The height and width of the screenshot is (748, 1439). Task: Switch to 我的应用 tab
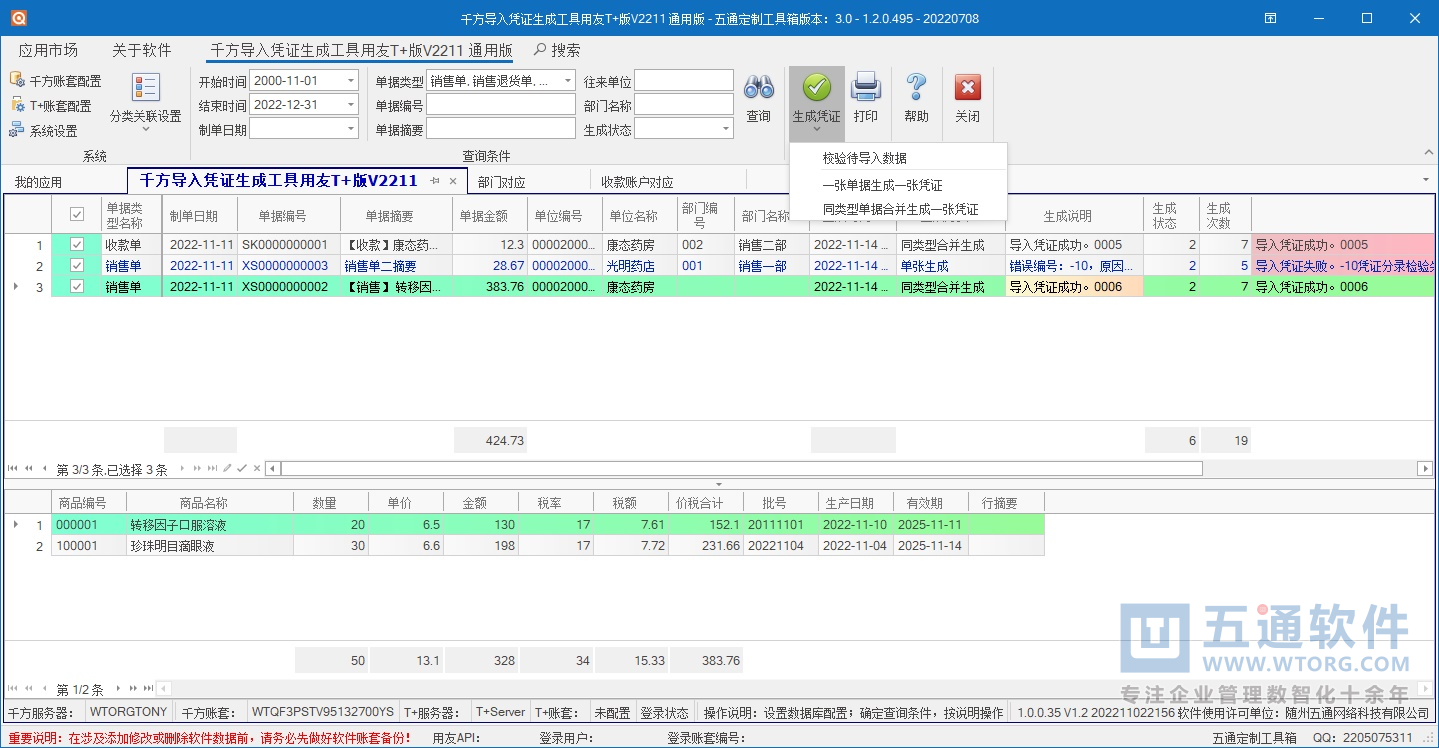point(38,182)
